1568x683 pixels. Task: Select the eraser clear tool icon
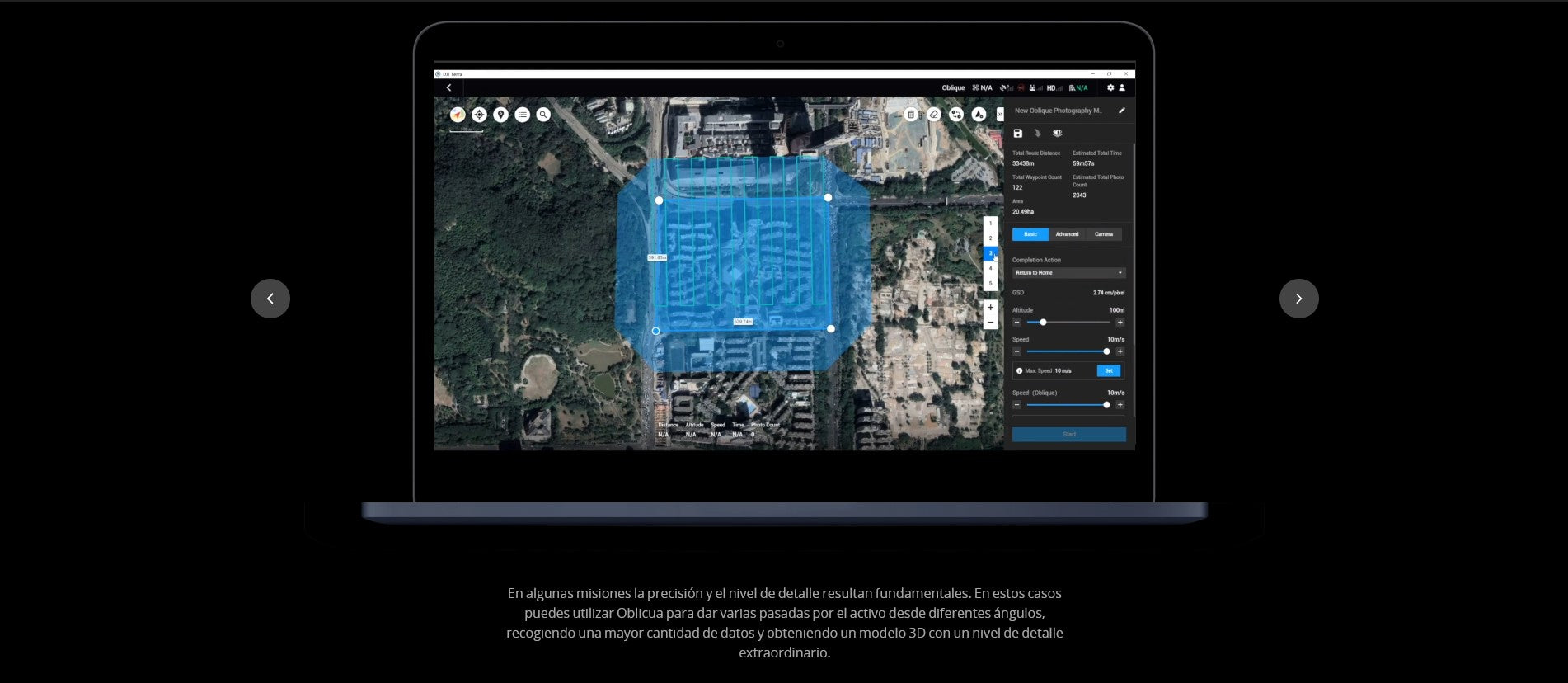tap(933, 115)
